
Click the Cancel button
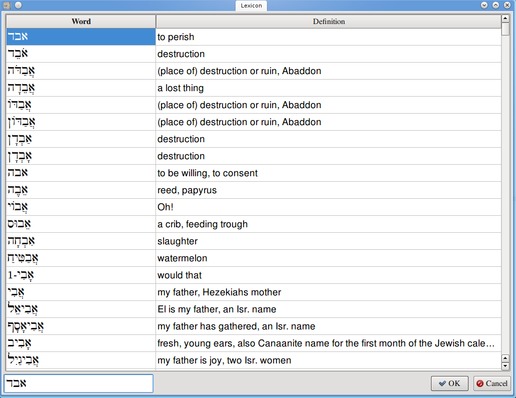click(x=492, y=383)
